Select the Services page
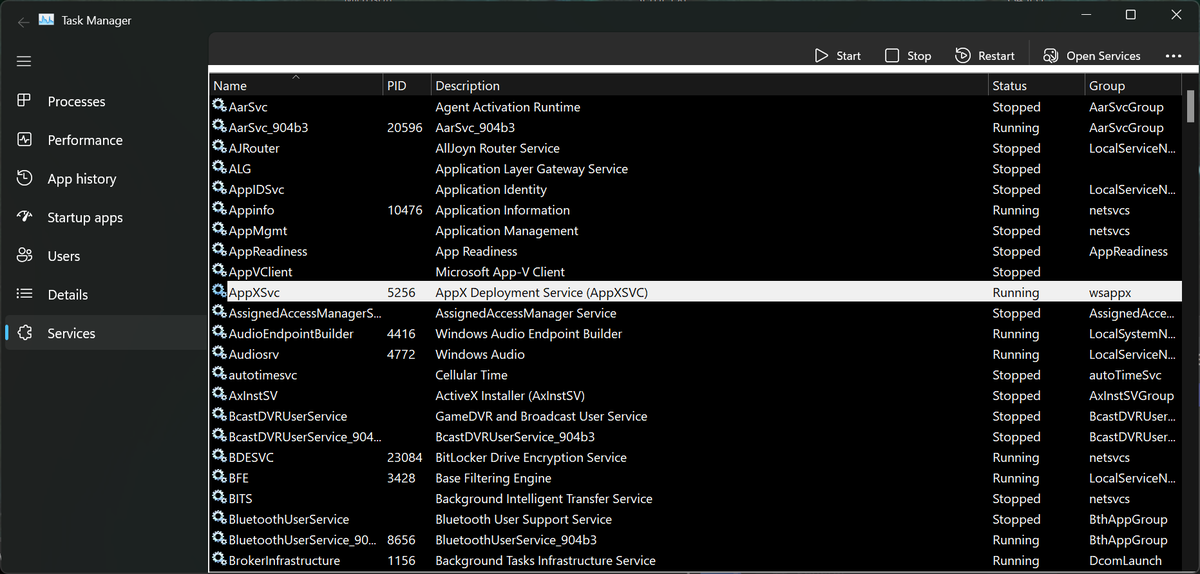This screenshot has height=574, width=1200. click(x=104, y=333)
